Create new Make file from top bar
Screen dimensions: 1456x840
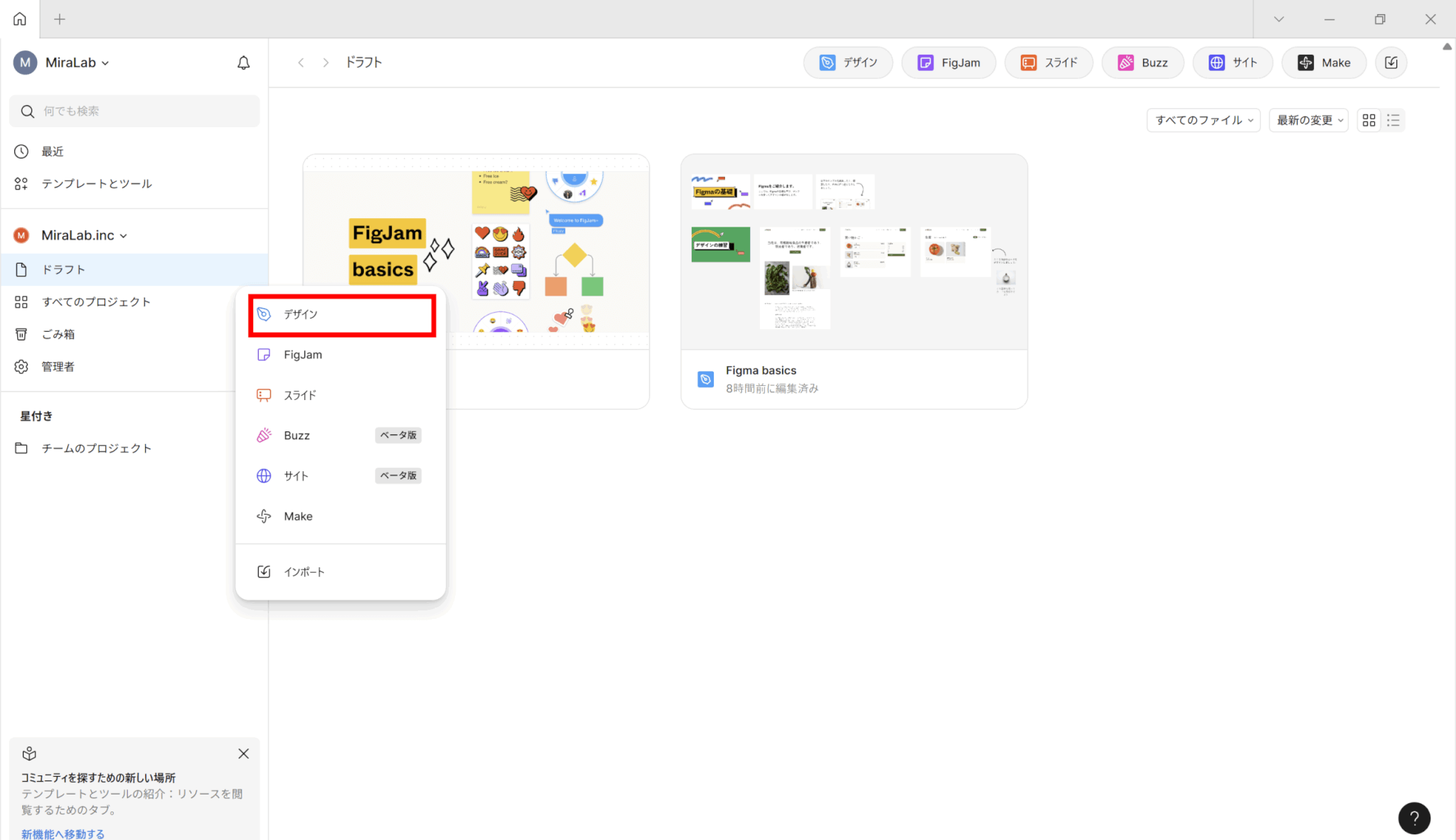pyautogui.click(x=1324, y=63)
